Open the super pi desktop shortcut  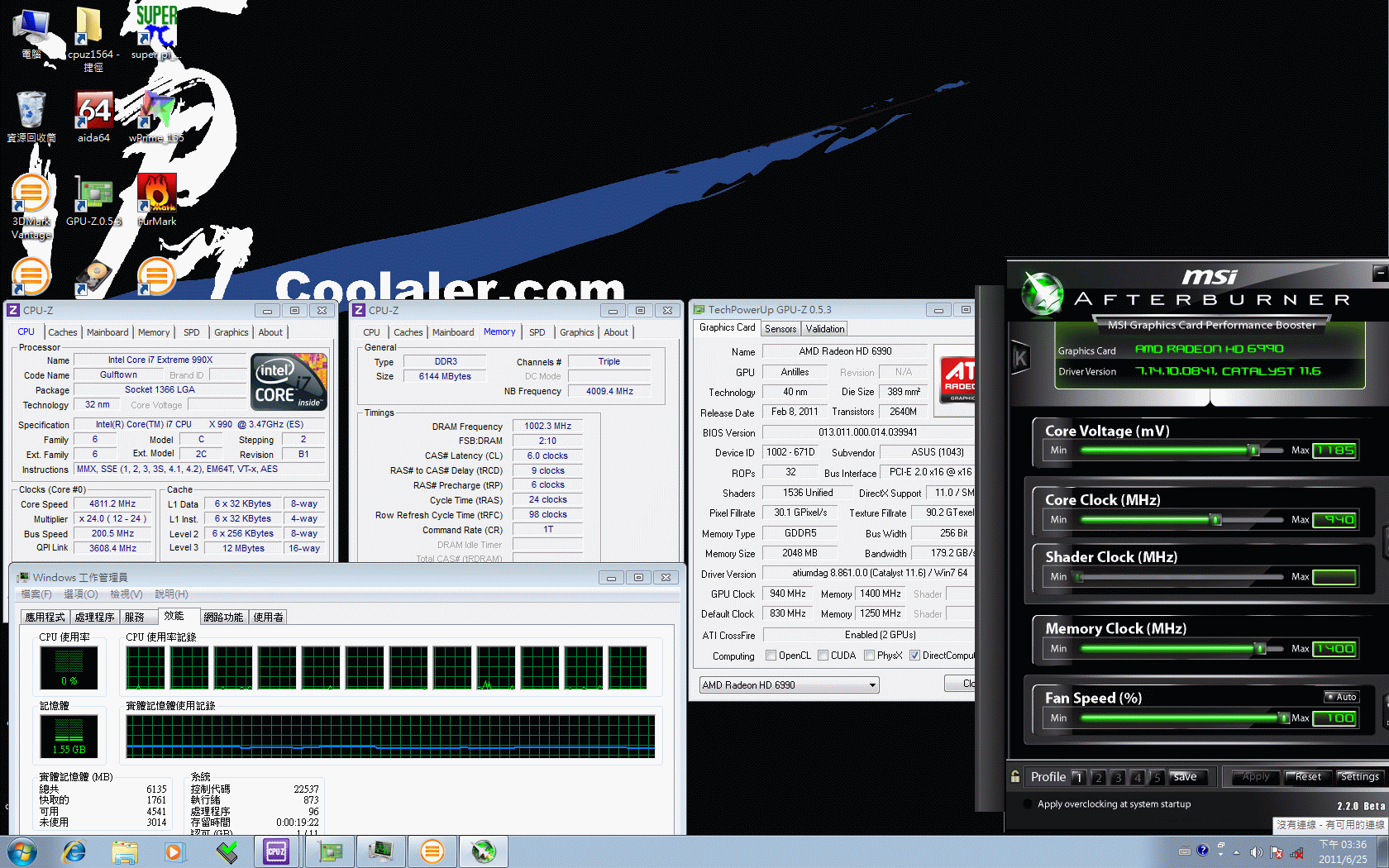tap(156, 33)
